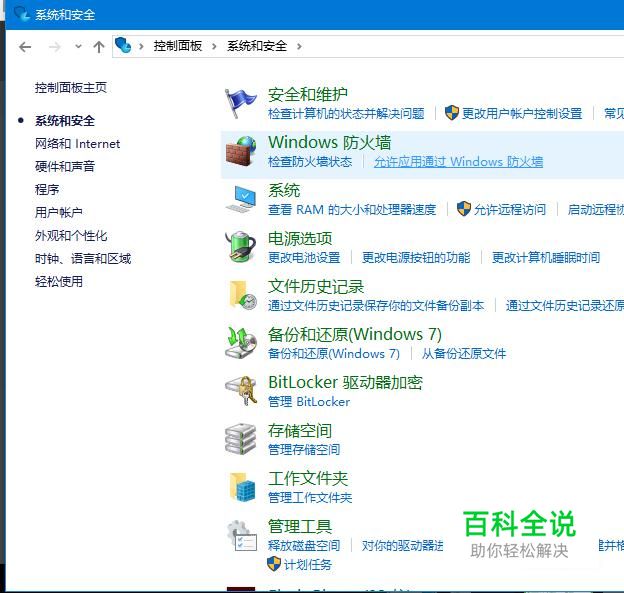Open the 安全和维护 heading

(x=308, y=95)
